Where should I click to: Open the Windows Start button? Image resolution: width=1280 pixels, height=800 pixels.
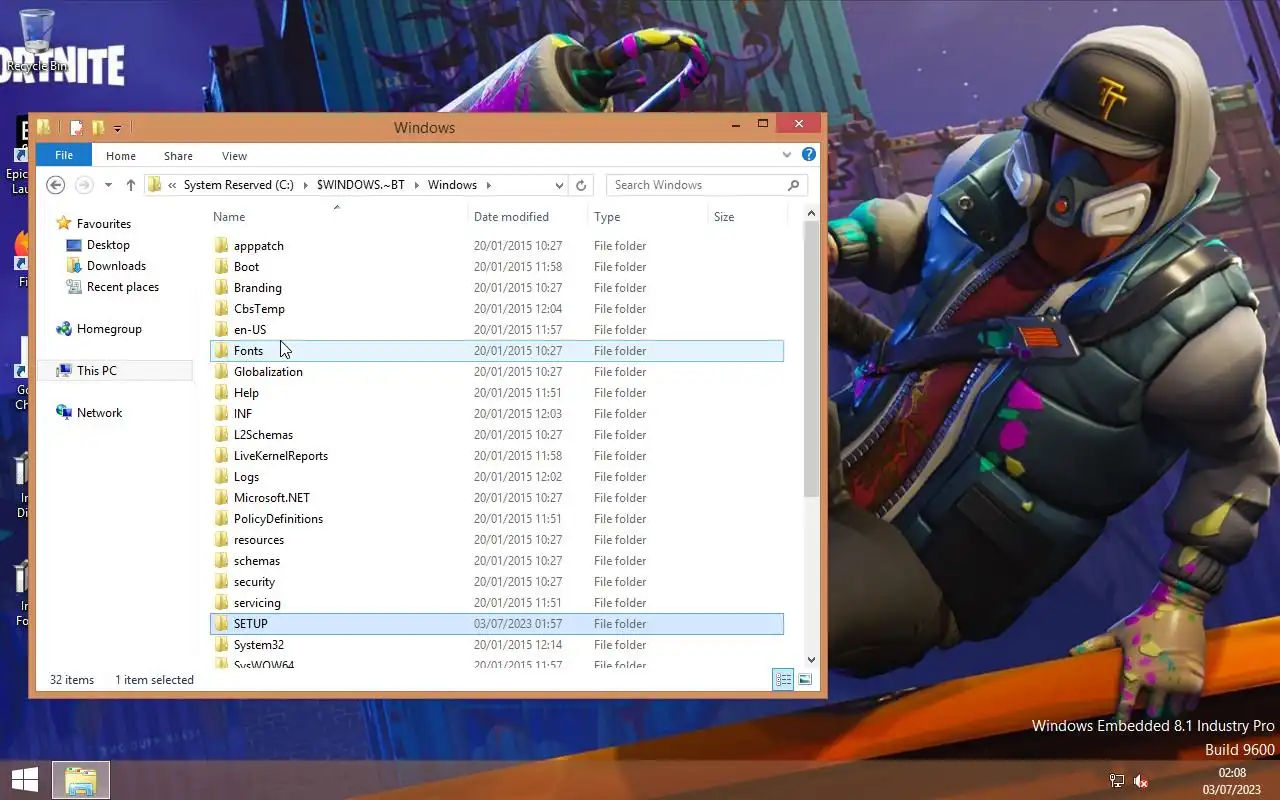[24, 780]
